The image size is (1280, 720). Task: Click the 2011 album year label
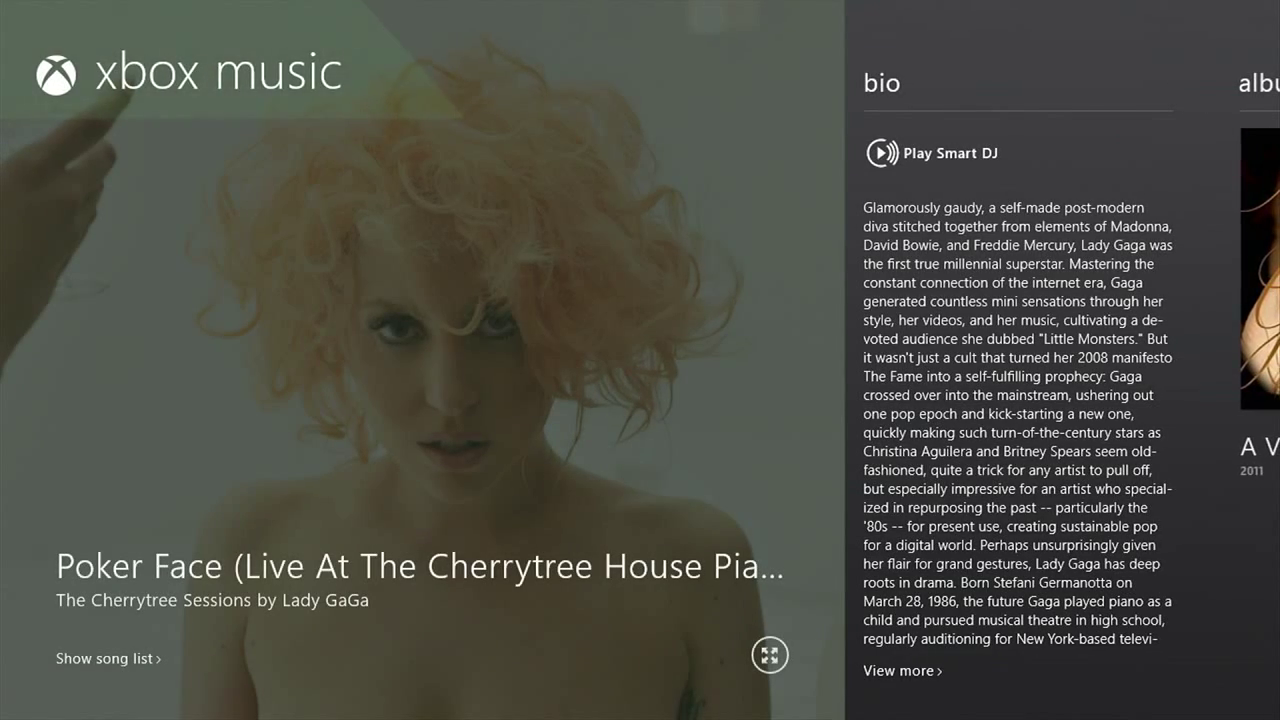pos(1252,471)
